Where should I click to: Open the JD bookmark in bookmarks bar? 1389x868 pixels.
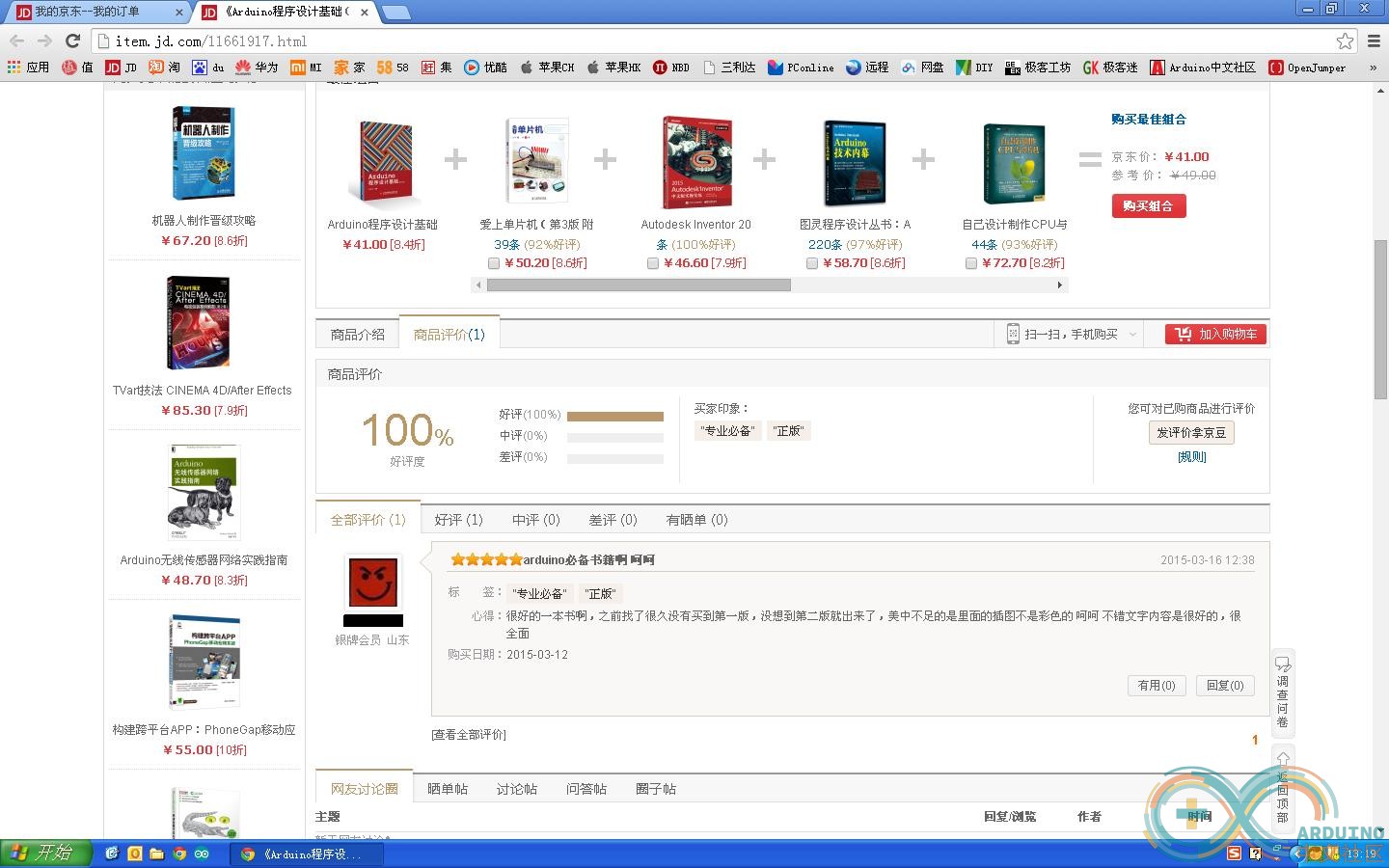point(121,68)
